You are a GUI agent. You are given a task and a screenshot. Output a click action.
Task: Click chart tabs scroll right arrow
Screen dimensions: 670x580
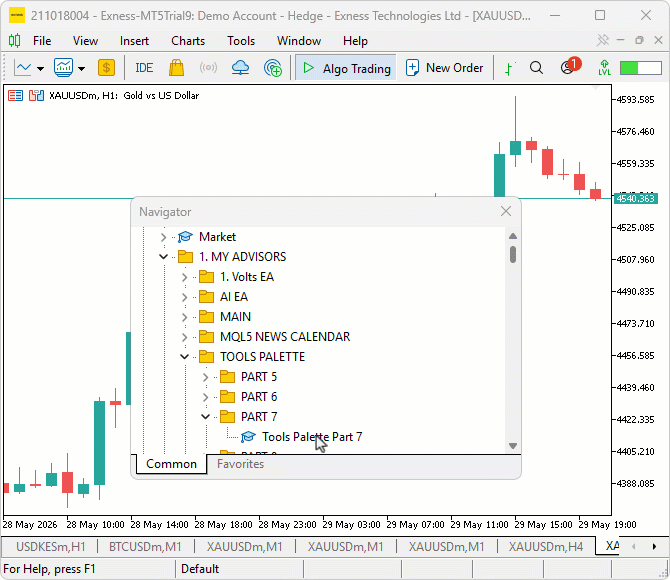[654, 547]
